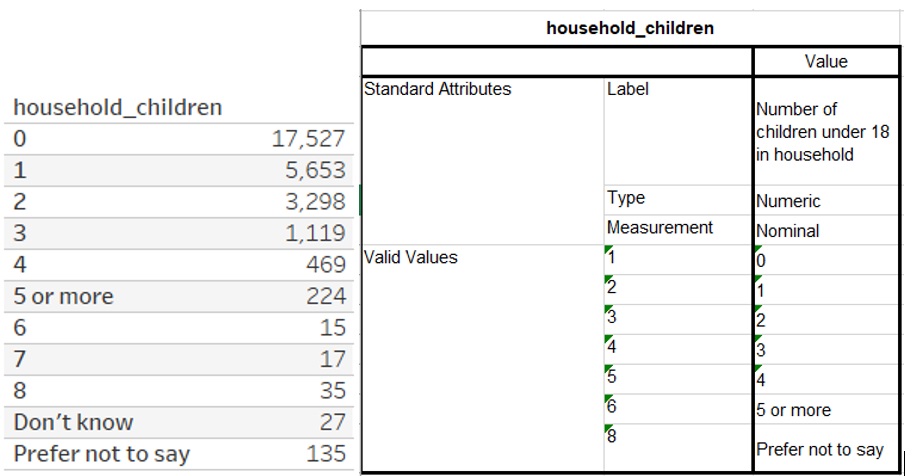Click the 'Type' attribute cell
The height and width of the screenshot is (476, 912).
point(626,198)
